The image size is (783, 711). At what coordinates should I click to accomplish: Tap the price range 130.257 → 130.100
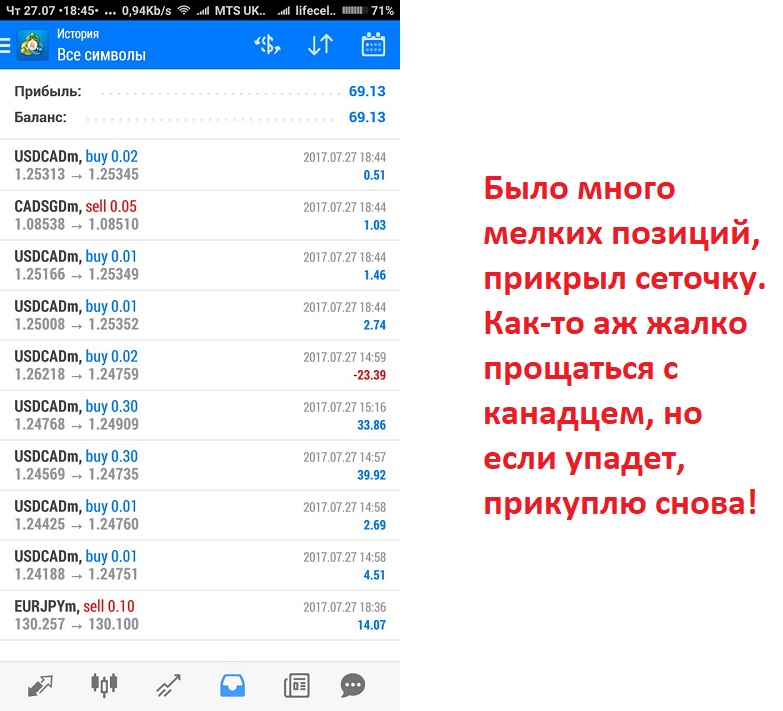[x=76, y=624]
